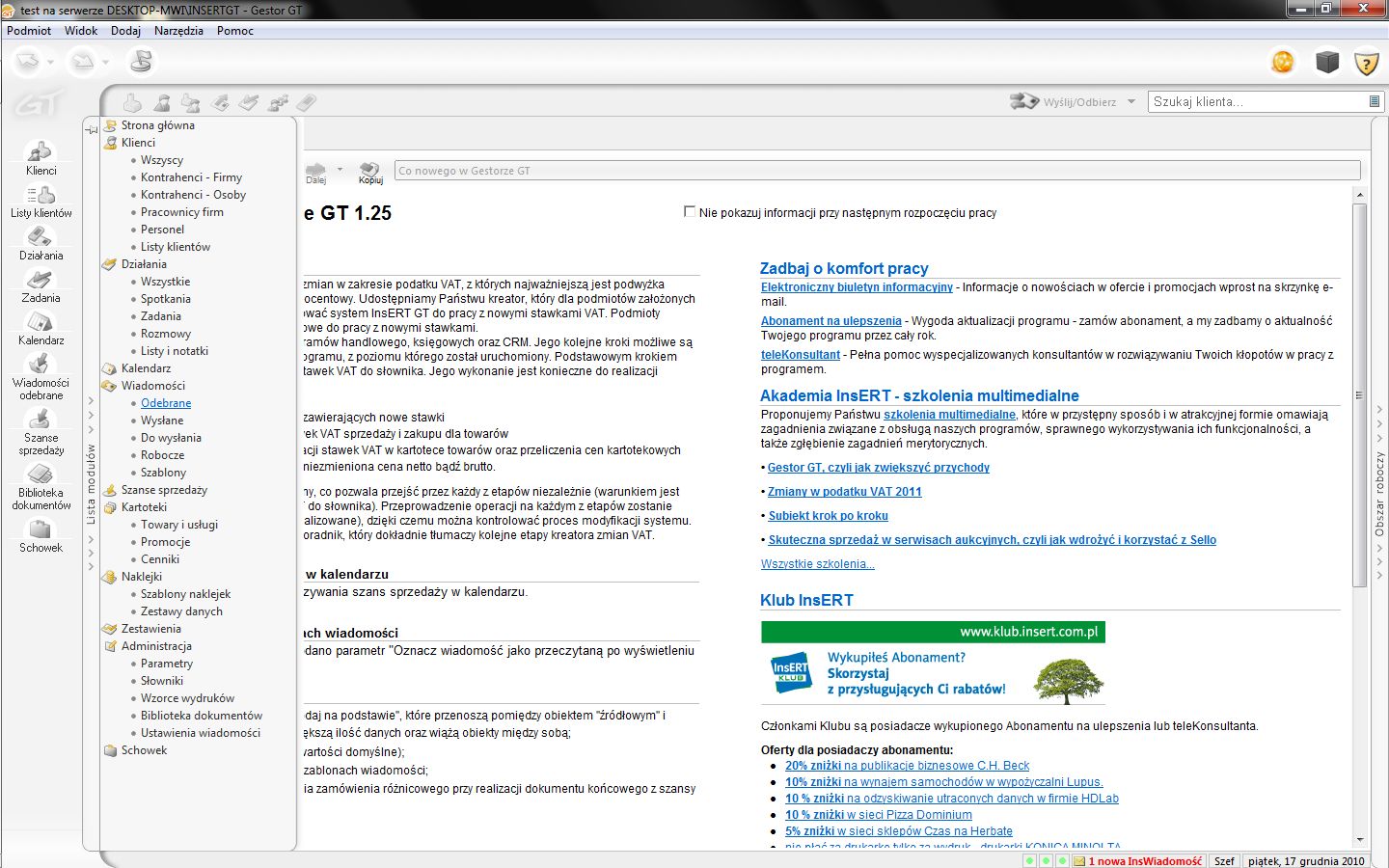Open Biblioteka dokumentów sidebar module
1389x868 pixels.
tap(41, 487)
